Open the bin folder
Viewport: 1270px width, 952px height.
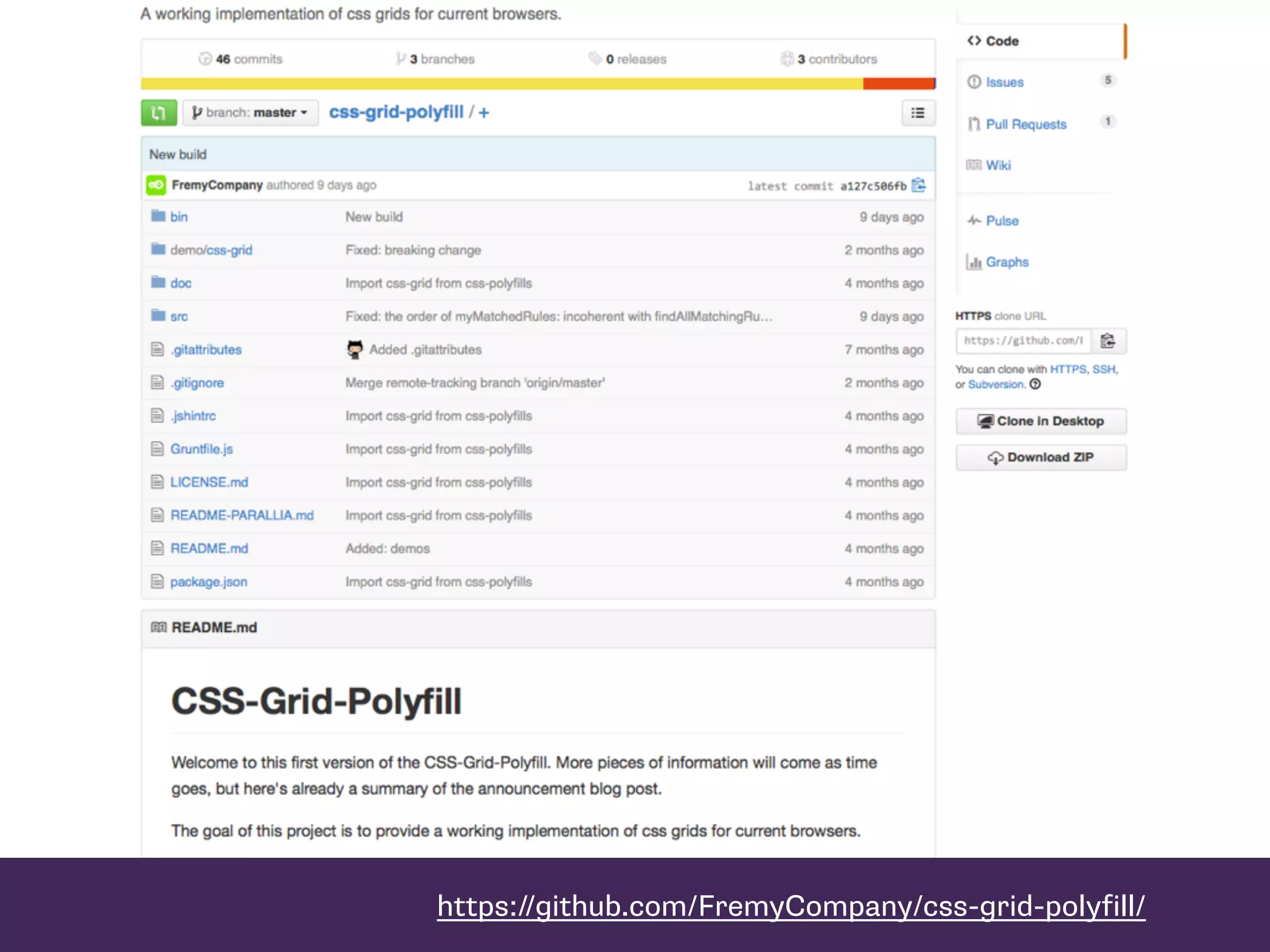point(179,217)
